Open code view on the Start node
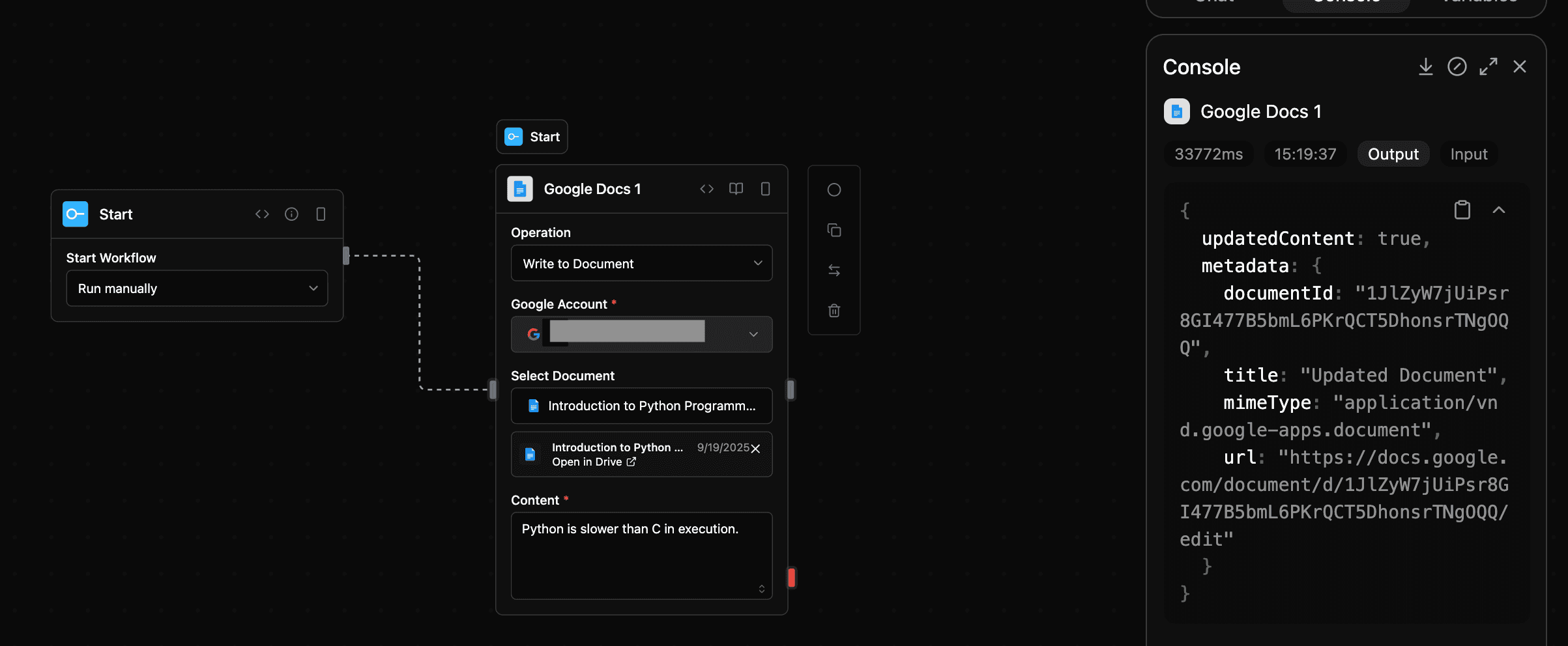This screenshot has height=646, width=1568. 262,214
